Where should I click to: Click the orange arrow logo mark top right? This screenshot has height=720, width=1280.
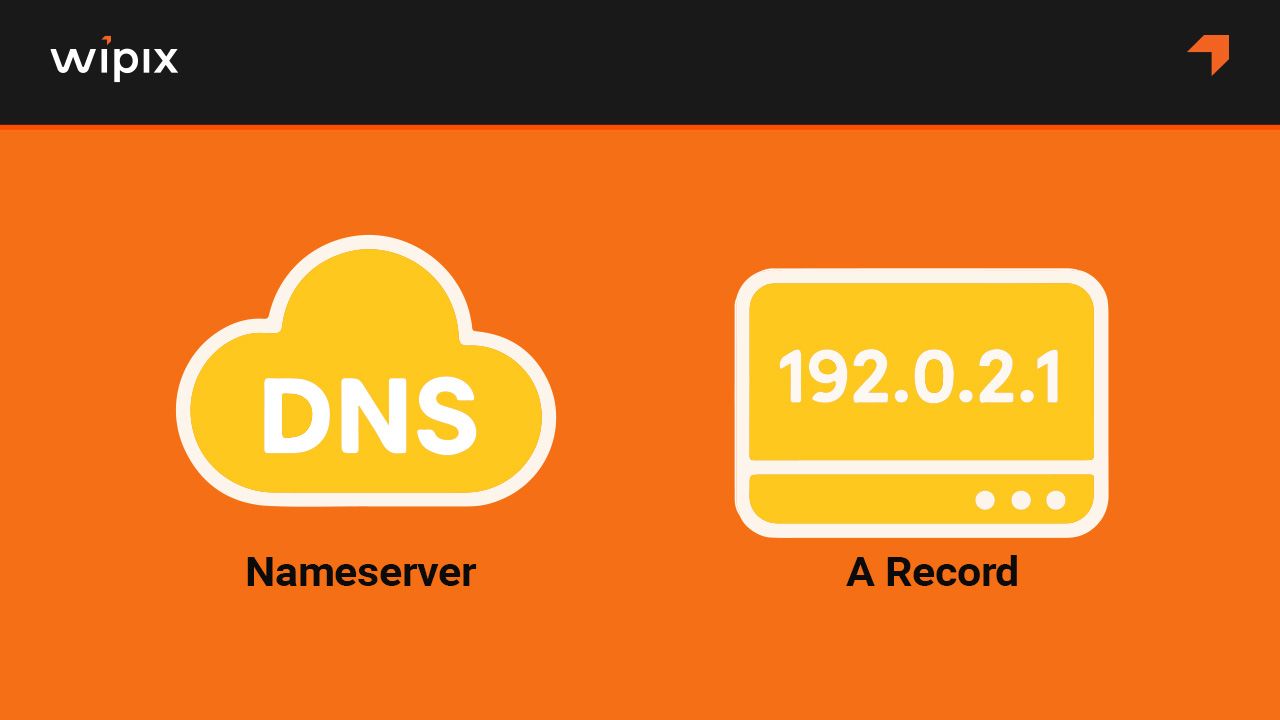tap(1207, 55)
